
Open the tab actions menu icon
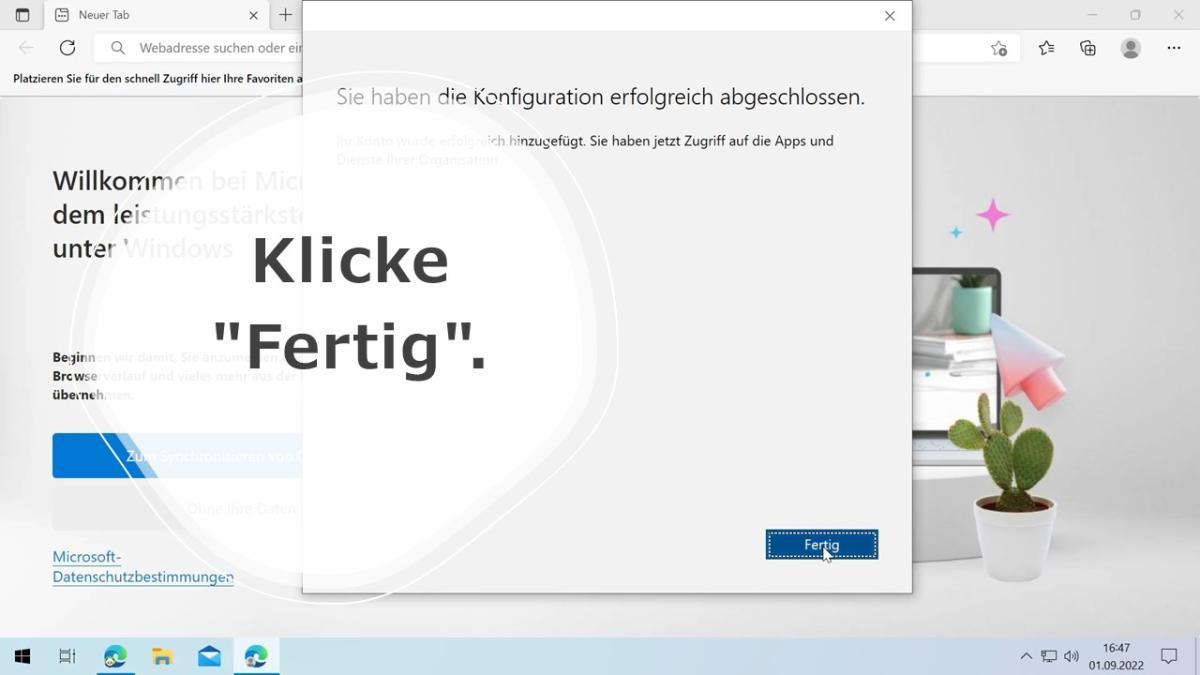coord(22,15)
